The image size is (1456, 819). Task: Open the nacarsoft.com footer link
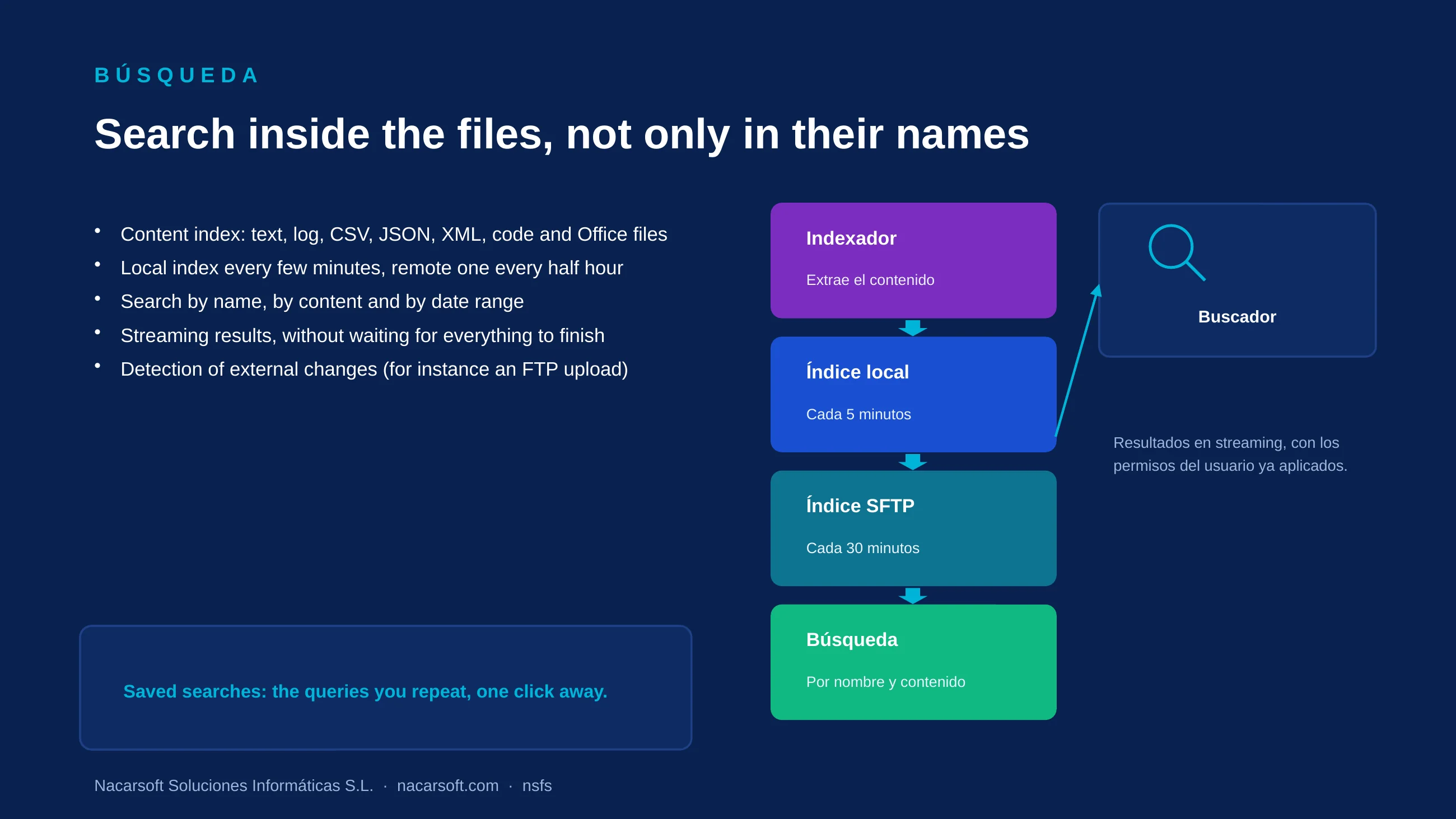click(447, 785)
